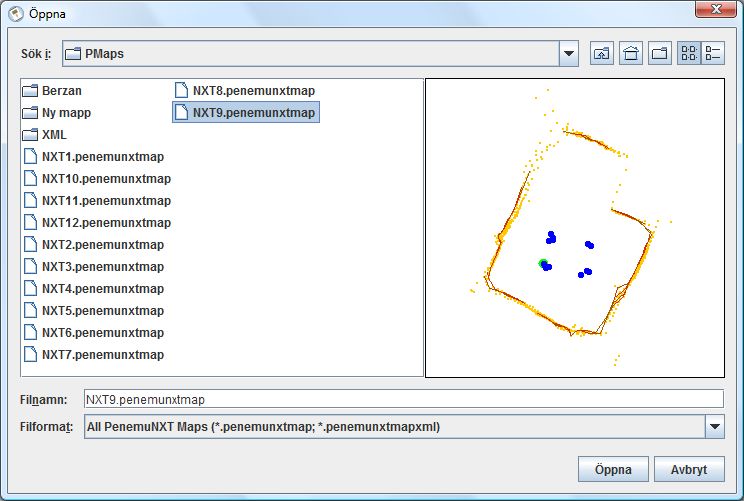744x501 pixels.
Task: Click the Avbryt button
Action: 689,469
